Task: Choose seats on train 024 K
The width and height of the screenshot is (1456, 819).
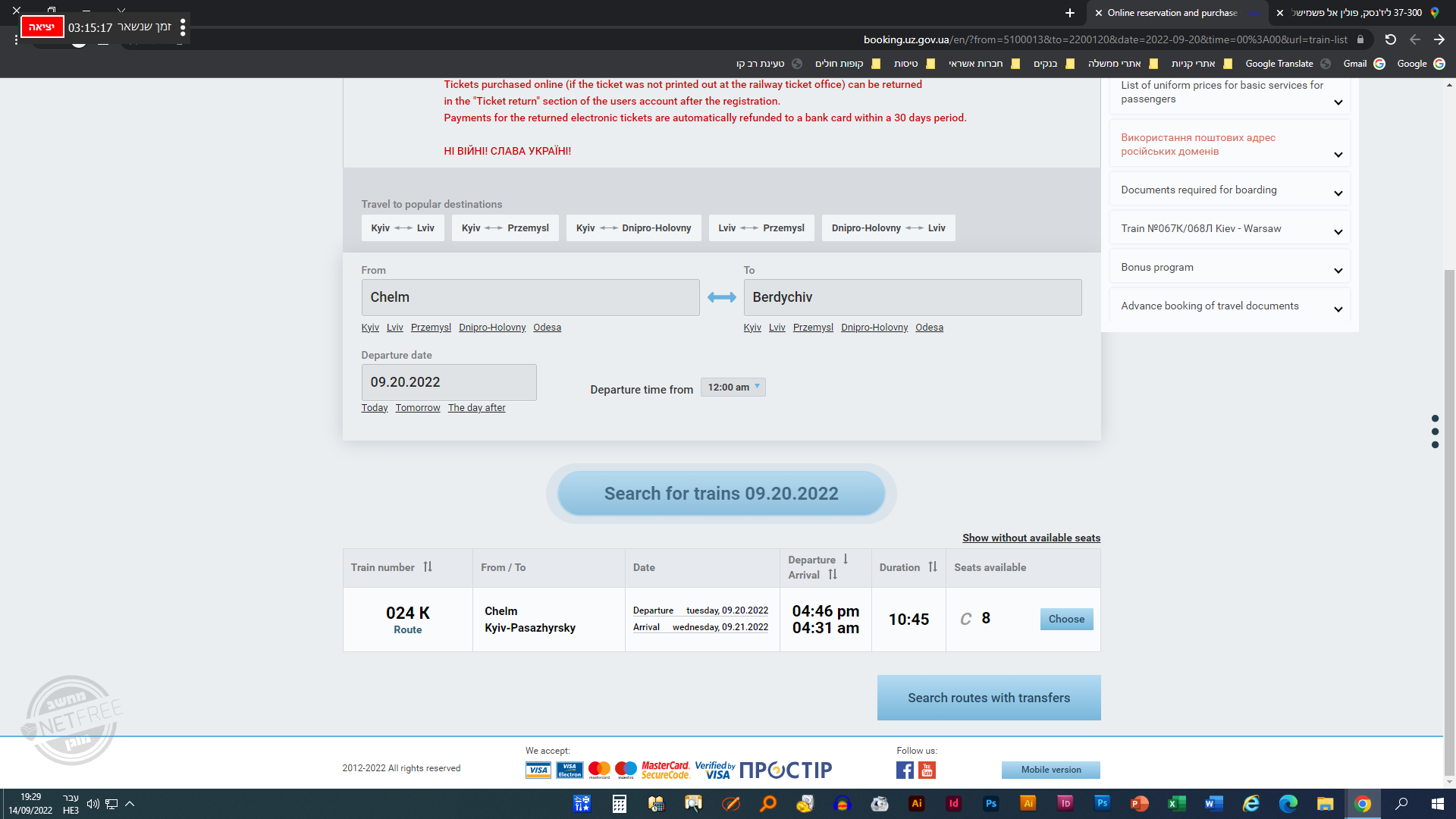Action: [x=1066, y=620]
